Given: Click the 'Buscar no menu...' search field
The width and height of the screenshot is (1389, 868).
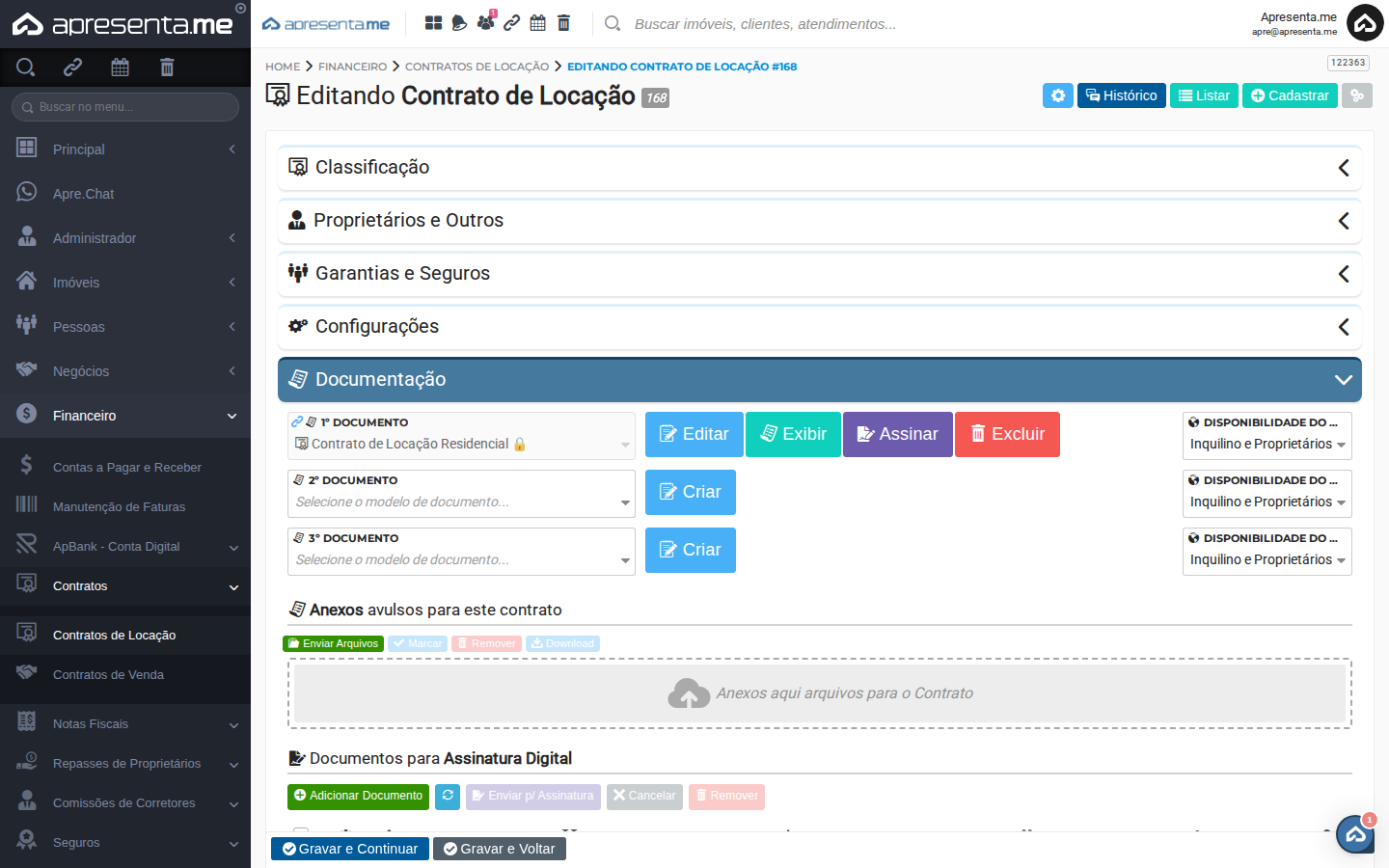Looking at the screenshot, I should pos(123,106).
